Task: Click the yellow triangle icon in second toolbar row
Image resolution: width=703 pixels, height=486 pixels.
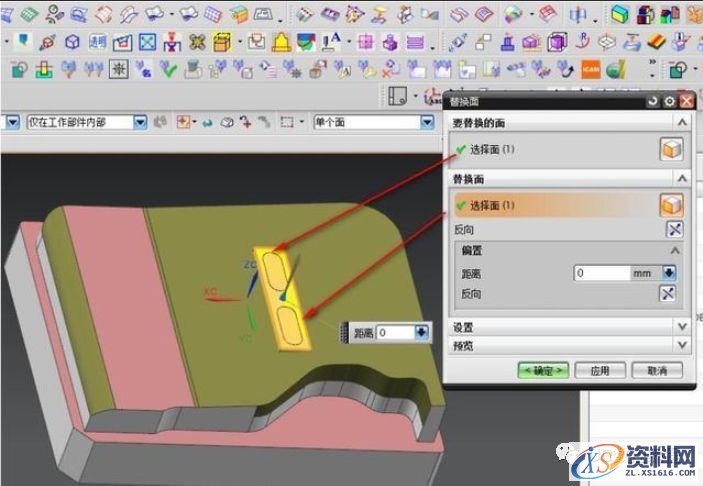Action: (282, 42)
